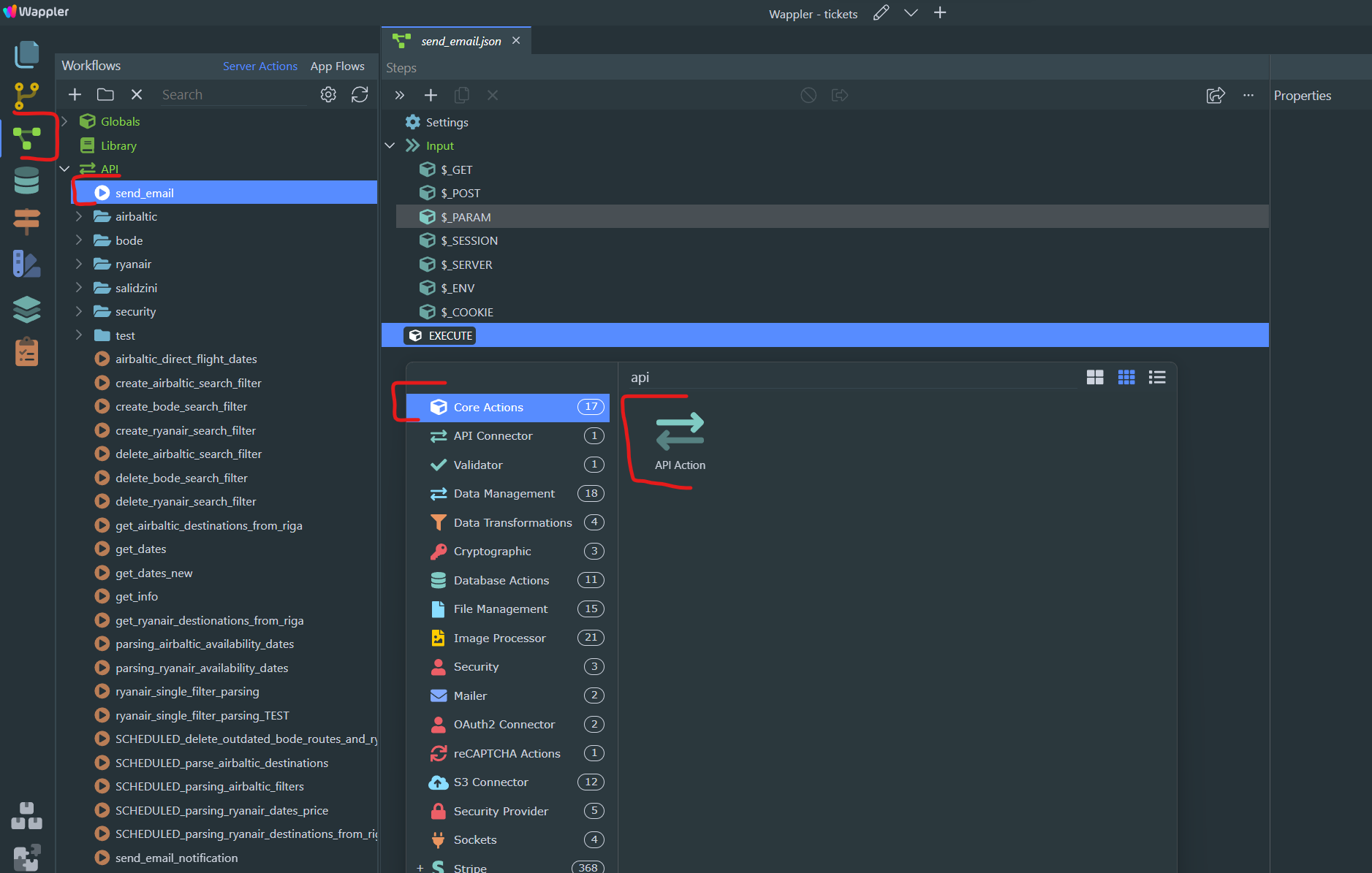Click the share icon in Steps toolbar
This screenshot has height=873, width=1372.
(1215, 96)
